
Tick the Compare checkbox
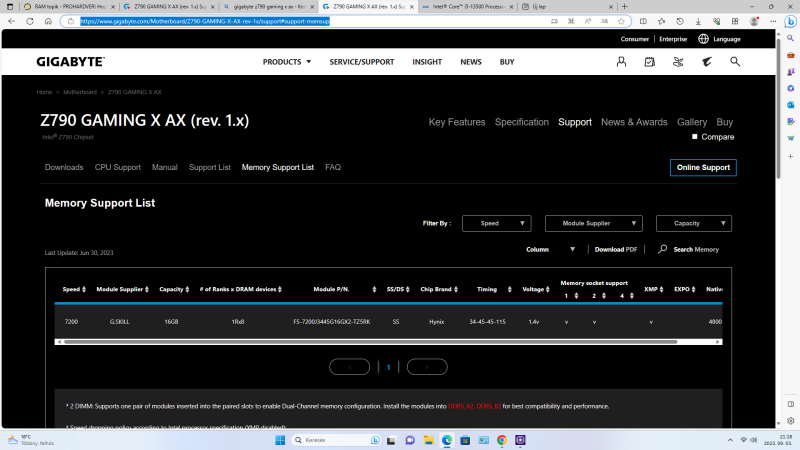[694, 137]
